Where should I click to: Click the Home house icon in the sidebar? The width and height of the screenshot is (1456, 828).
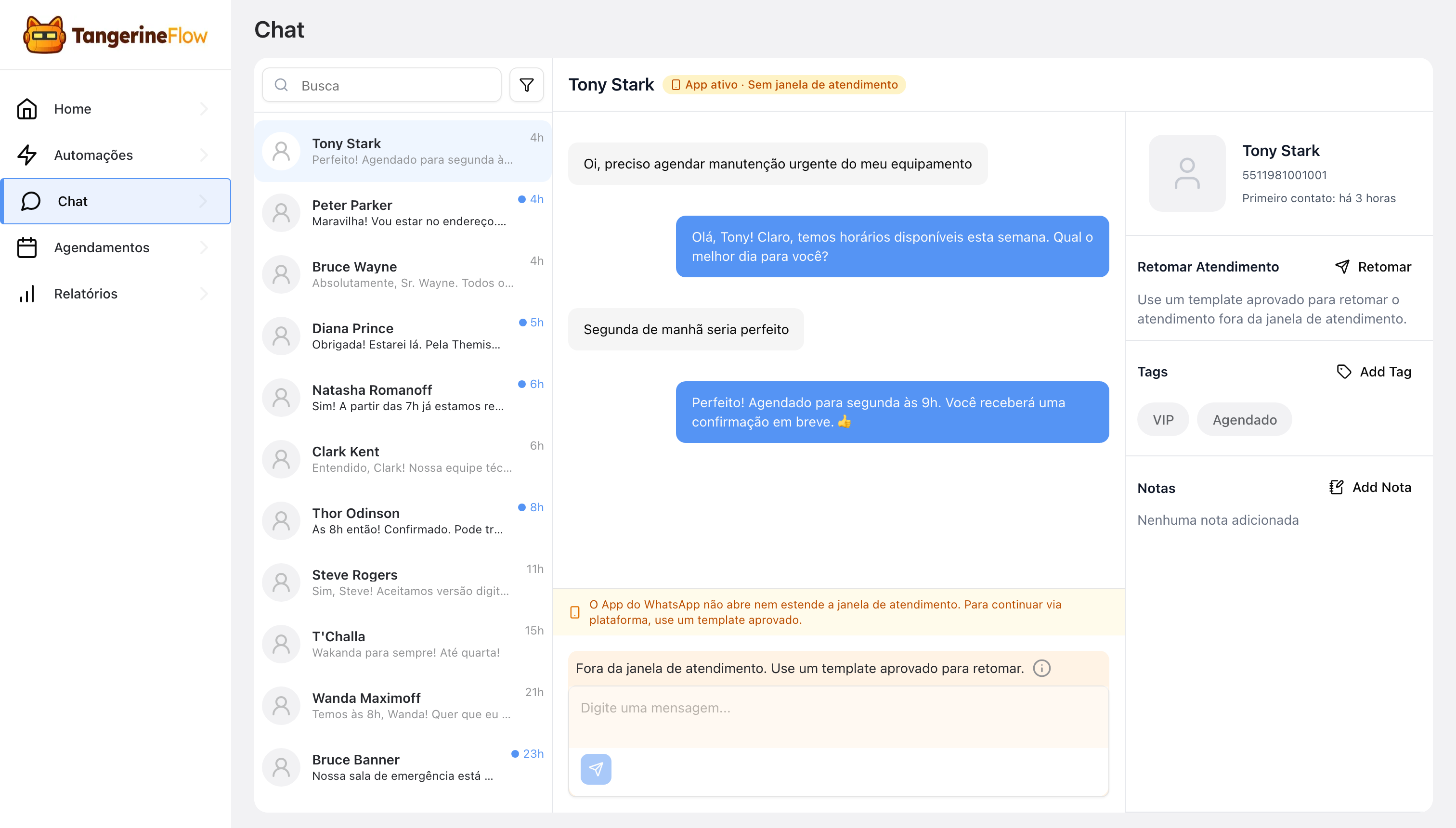27,109
